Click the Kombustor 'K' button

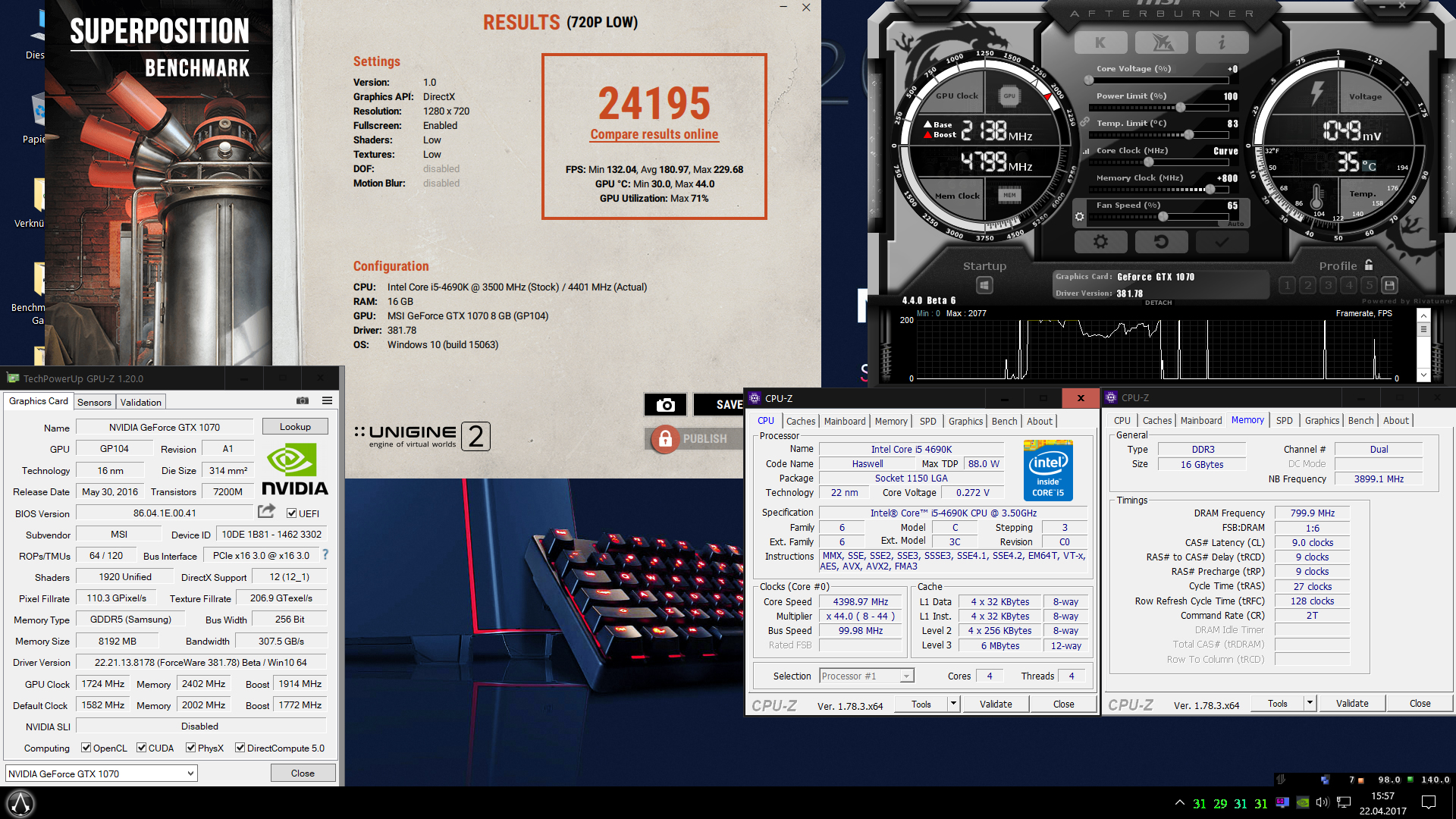[x=1100, y=43]
